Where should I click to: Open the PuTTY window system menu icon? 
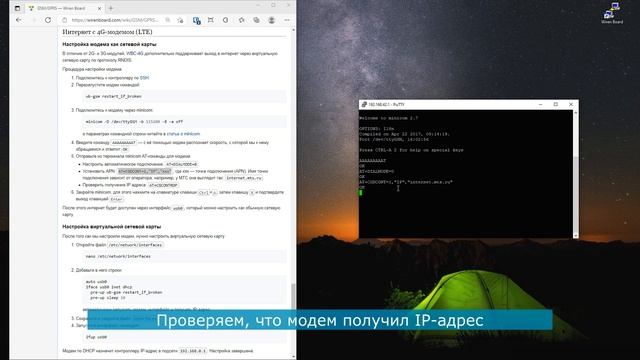[364, 104]
